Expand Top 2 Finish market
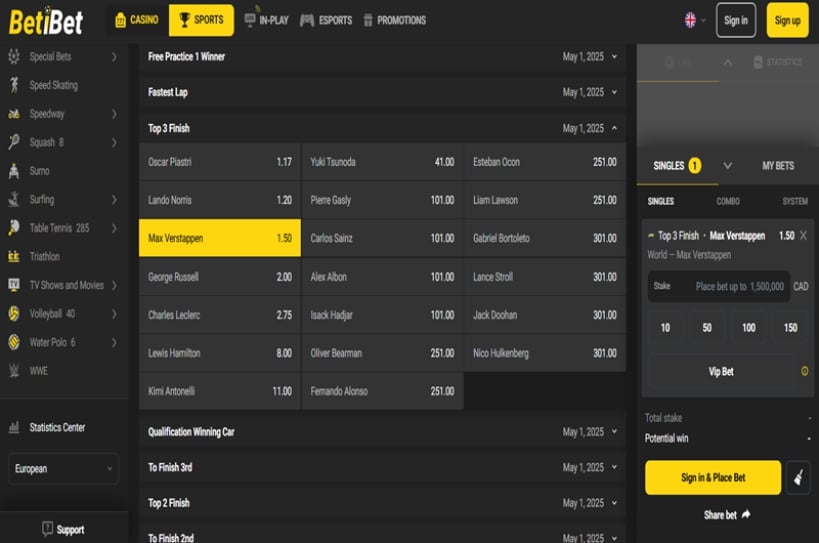The image size is (819, 543). tap(382, 503)
